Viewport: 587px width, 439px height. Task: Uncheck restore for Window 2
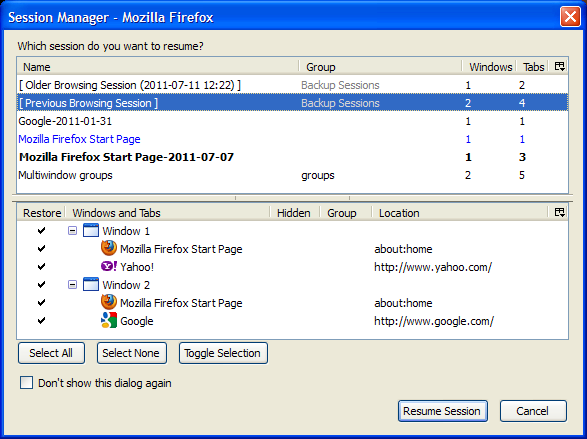pyautogui.click(x=42, y=284)
